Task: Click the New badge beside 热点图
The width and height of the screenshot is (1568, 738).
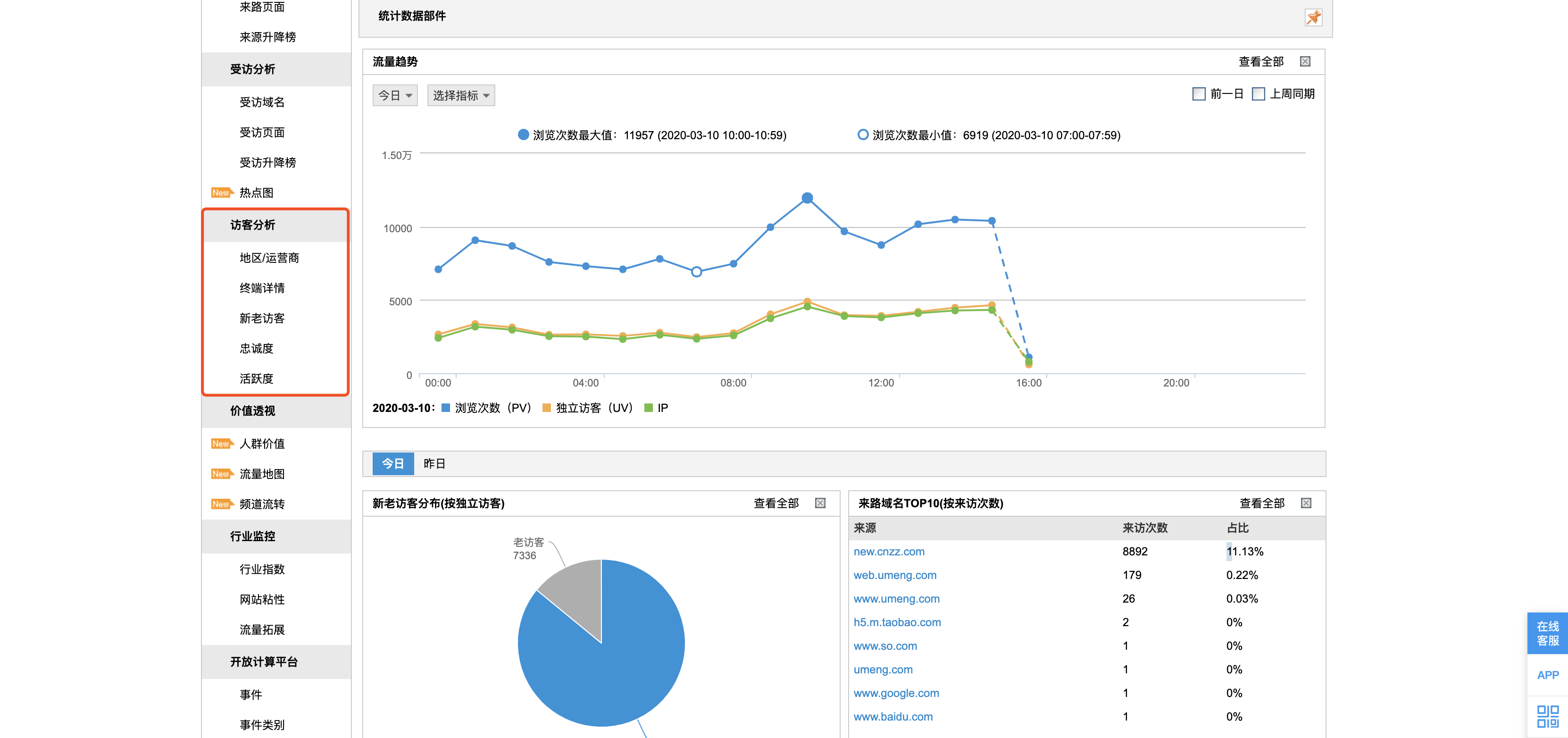Action: (221, 193)
